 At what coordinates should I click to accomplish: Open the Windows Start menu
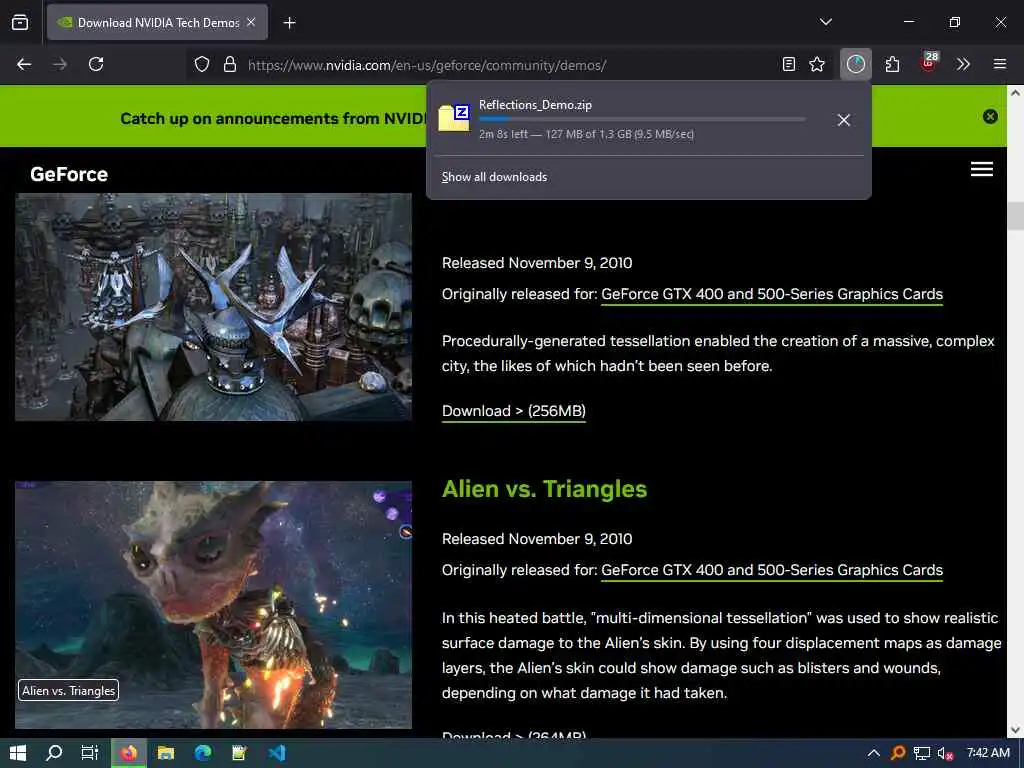click(18, 753)
